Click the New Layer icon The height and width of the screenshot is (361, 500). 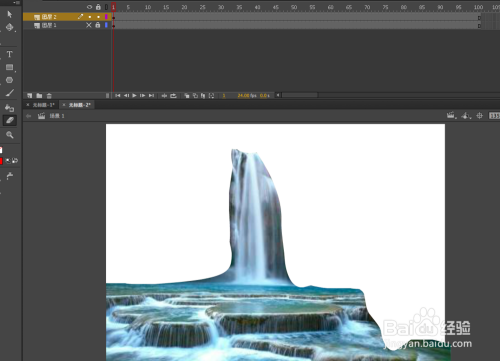pyautogui.click(x=30, y=96)
